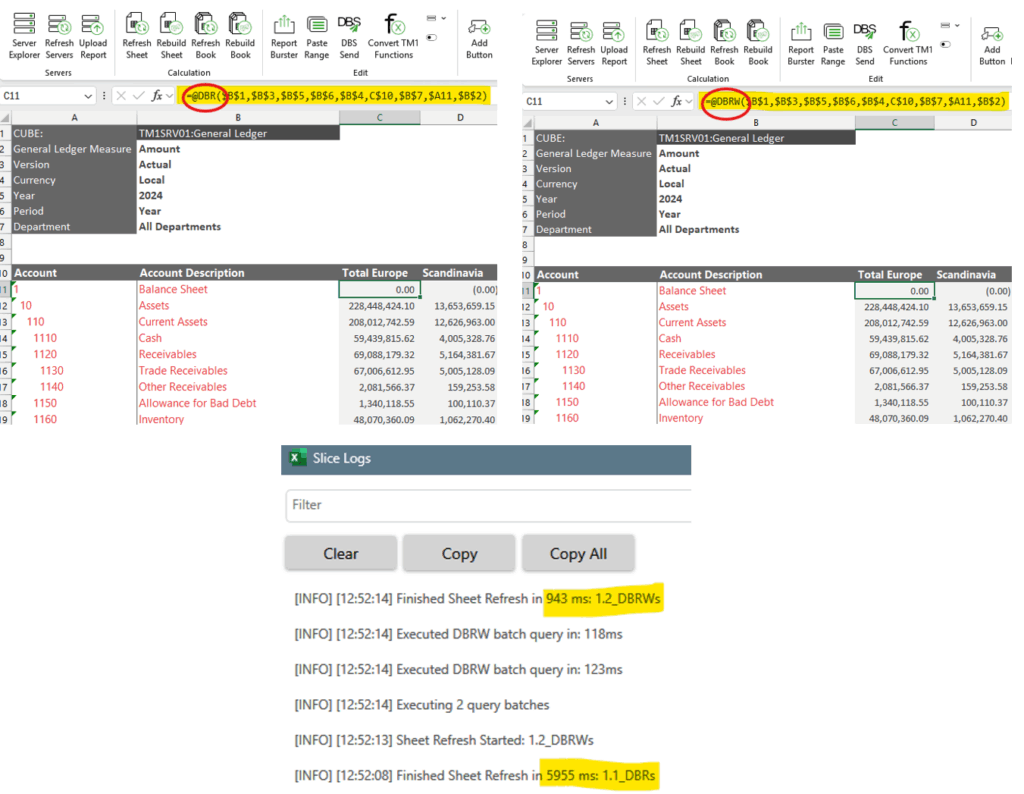Viewport: 1024px width, 794px height.
Task: Click Refresh Servers in the DBR formula window
Action: click(x=59, y=37)
